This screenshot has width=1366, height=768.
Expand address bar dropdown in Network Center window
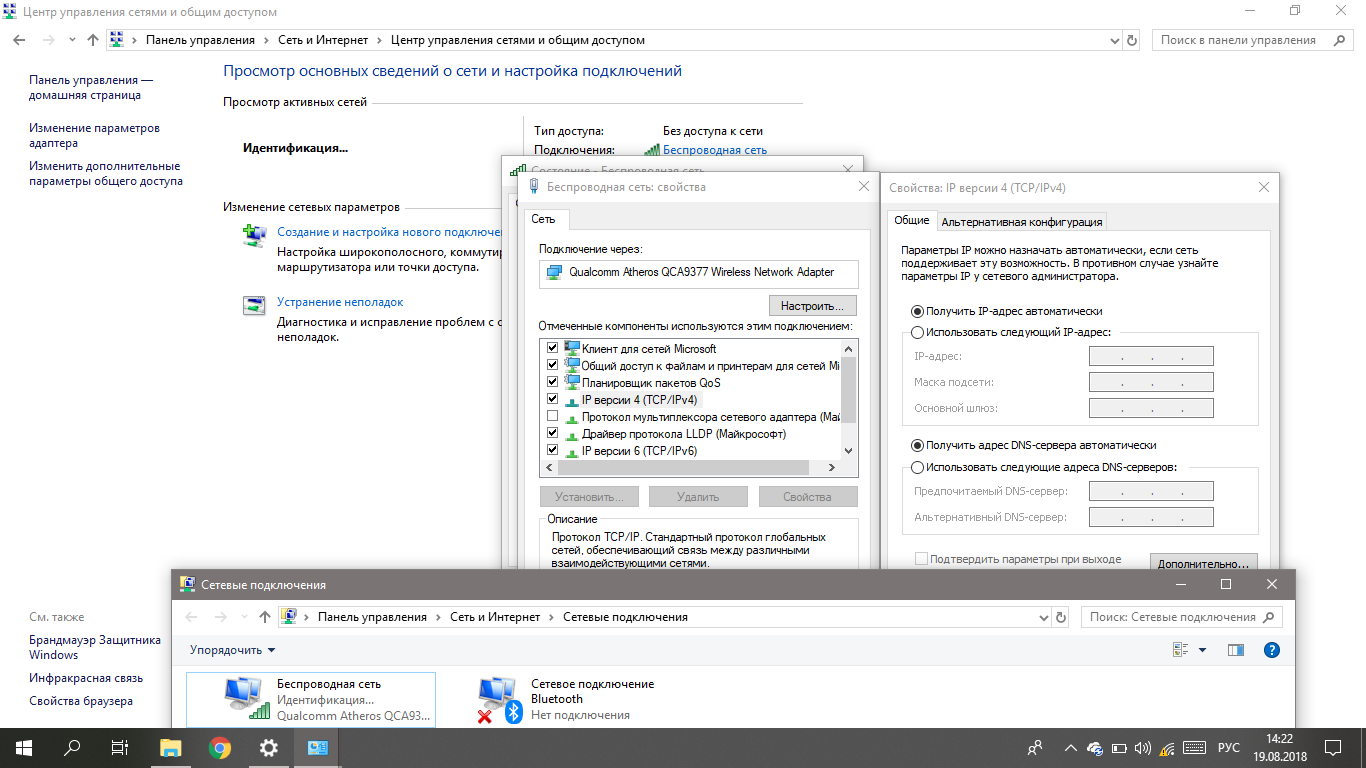[x=1115, y=40]
